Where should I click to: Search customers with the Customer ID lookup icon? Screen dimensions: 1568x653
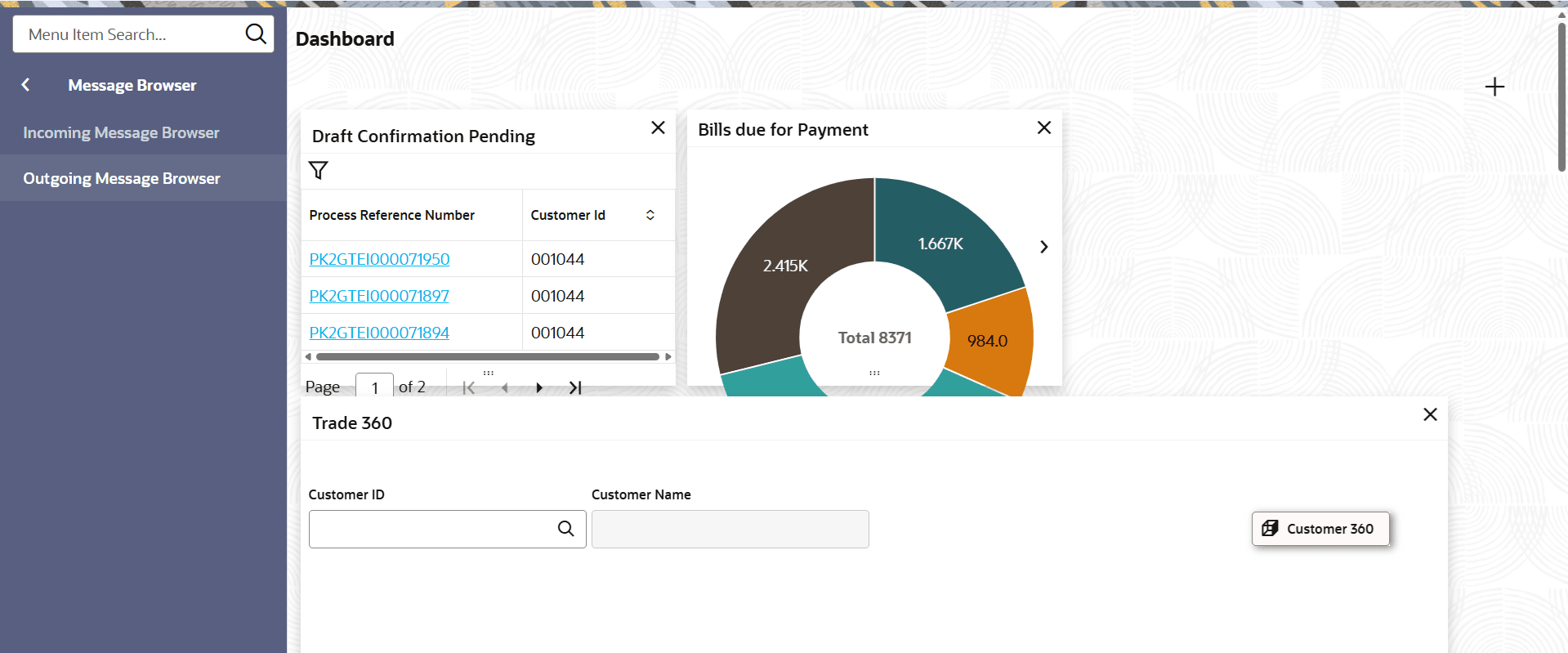[x=565, y=529]
